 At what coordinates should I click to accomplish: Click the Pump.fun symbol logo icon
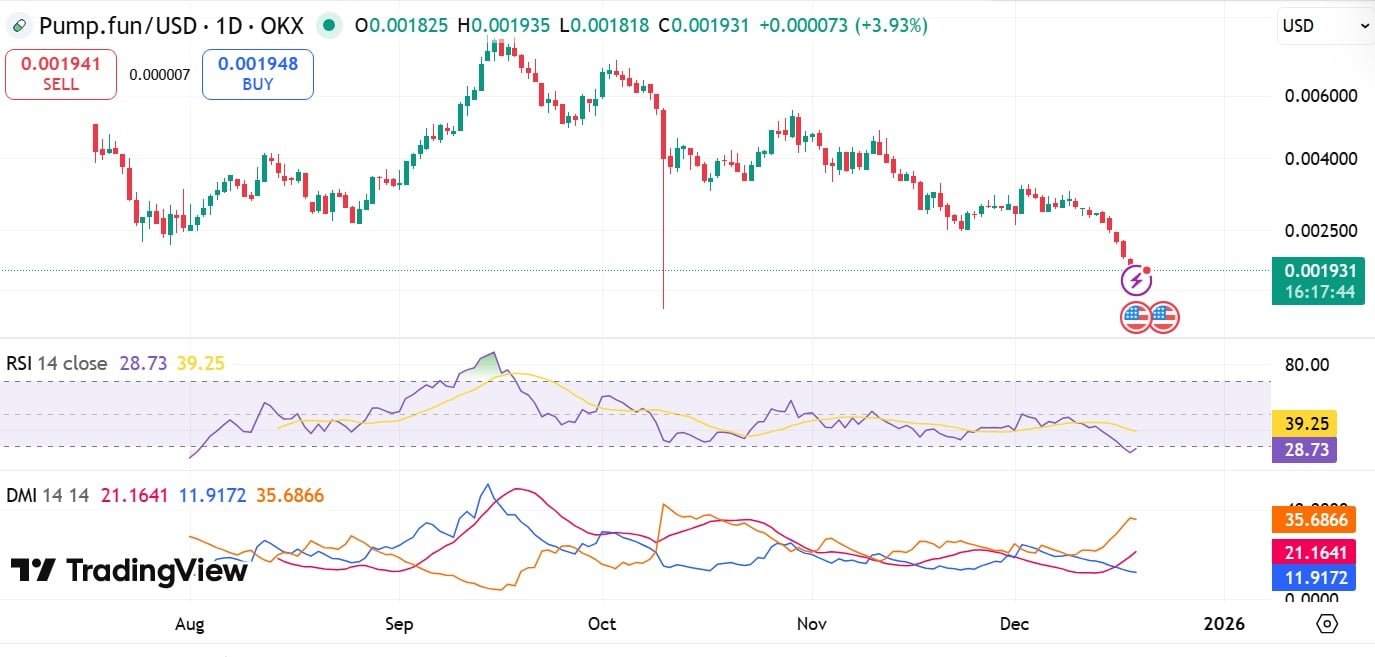pos(19,25)
